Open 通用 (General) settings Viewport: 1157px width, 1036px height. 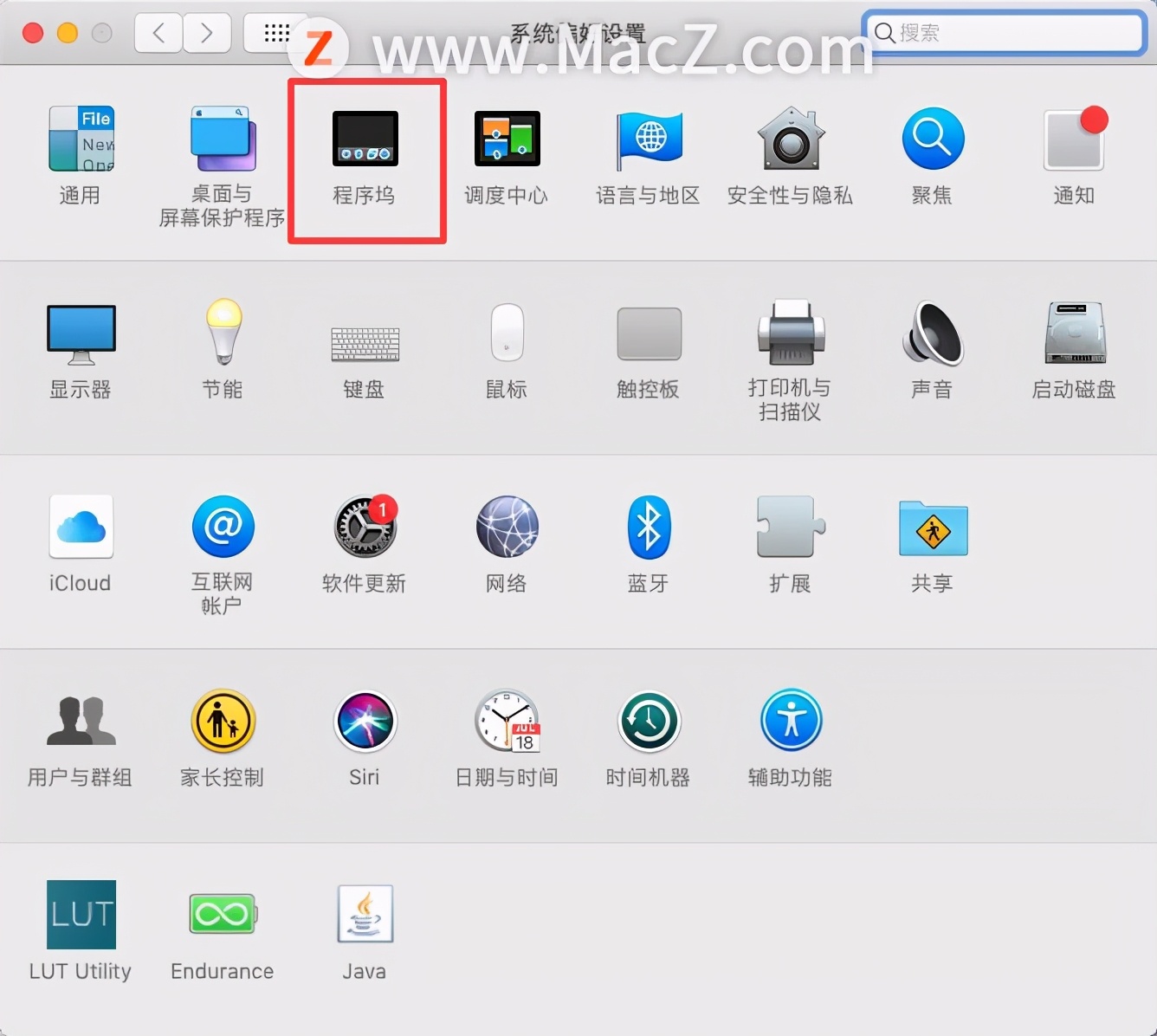point(81,156)
